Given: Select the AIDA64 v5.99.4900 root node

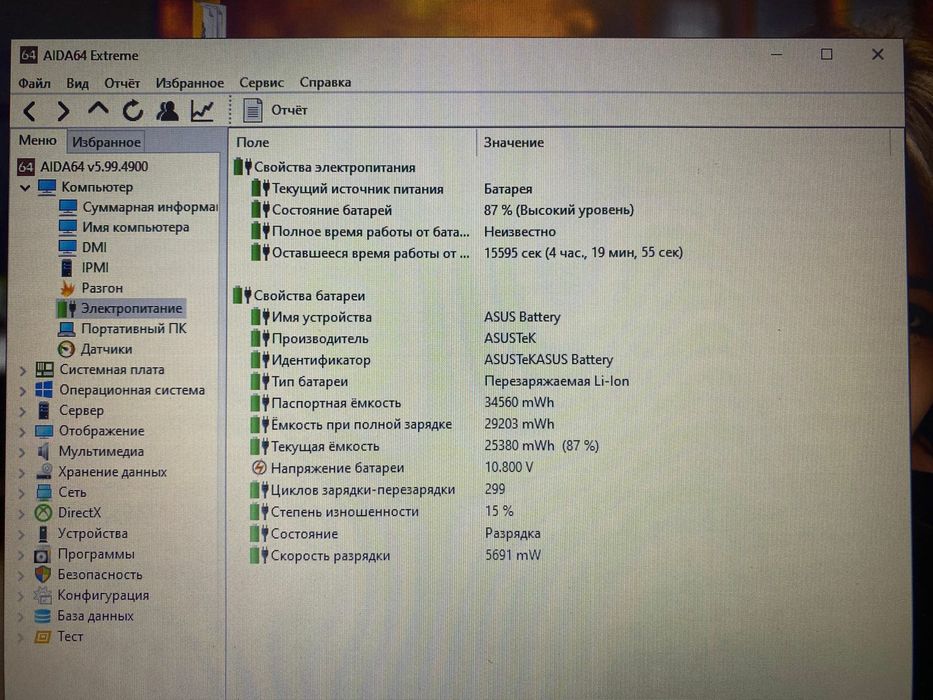Looking at the screenshot, I should click(83, 167).
